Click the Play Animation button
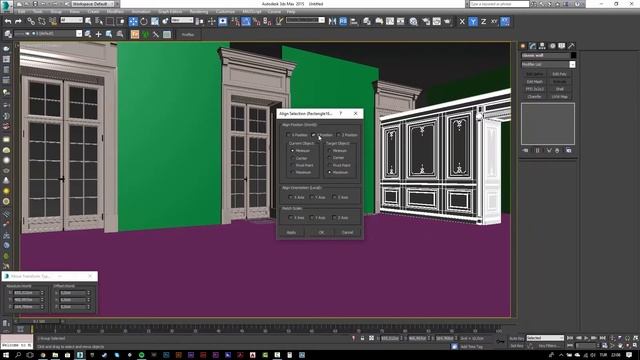Screen dimensions: 640x360 (x=586, y=338)
